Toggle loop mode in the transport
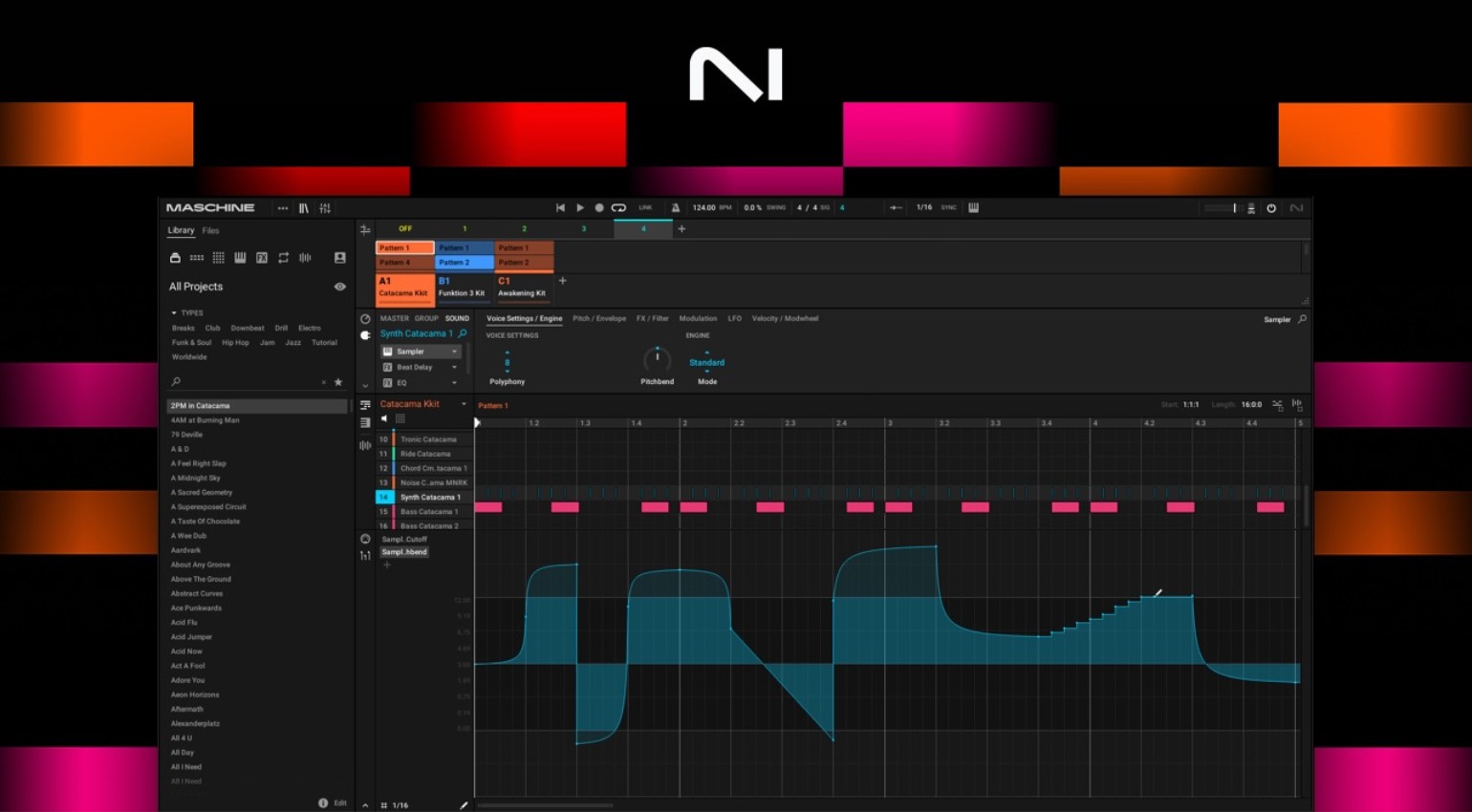 click(x=618, y=207)
